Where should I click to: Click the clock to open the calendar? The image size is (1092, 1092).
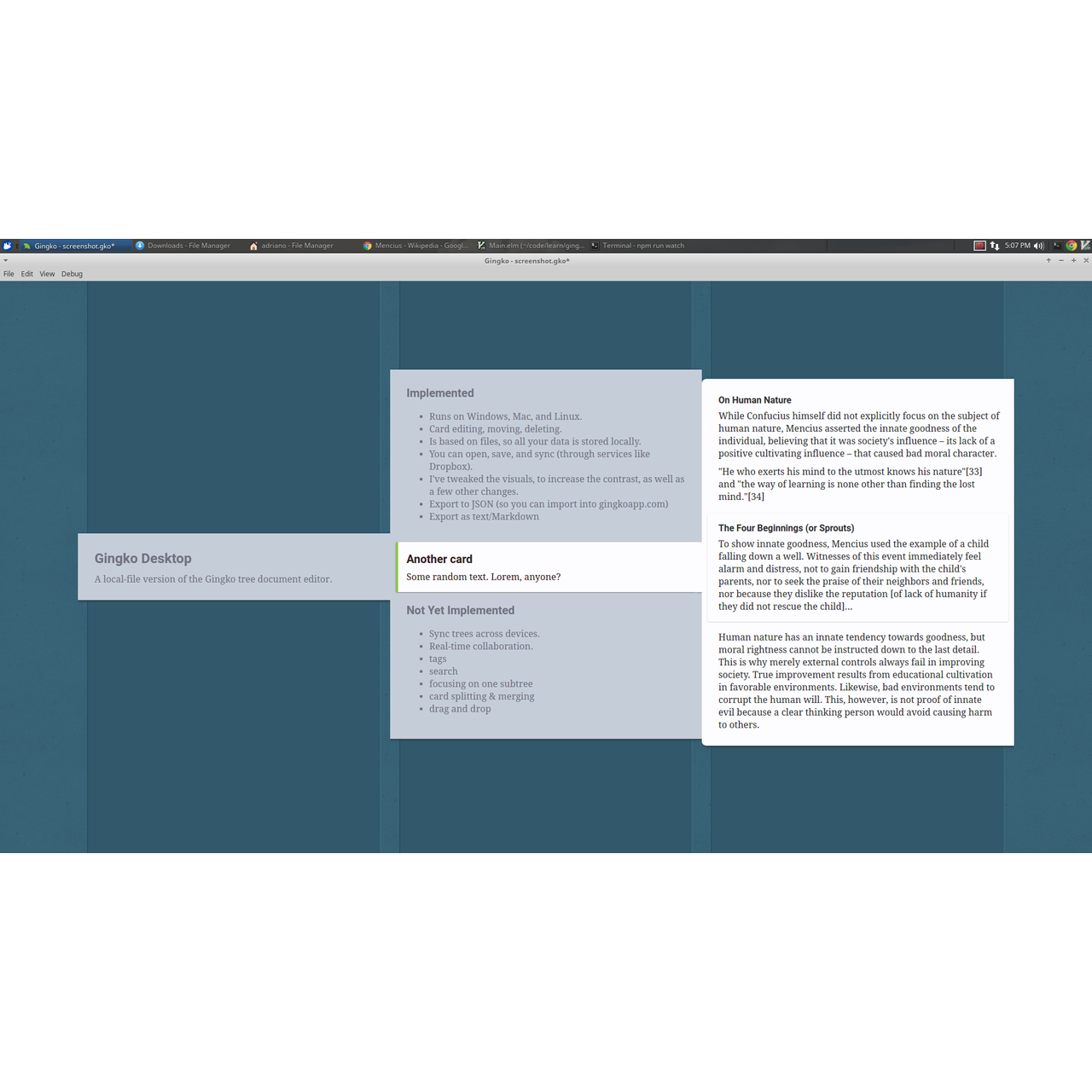(x=1019, y=246)
